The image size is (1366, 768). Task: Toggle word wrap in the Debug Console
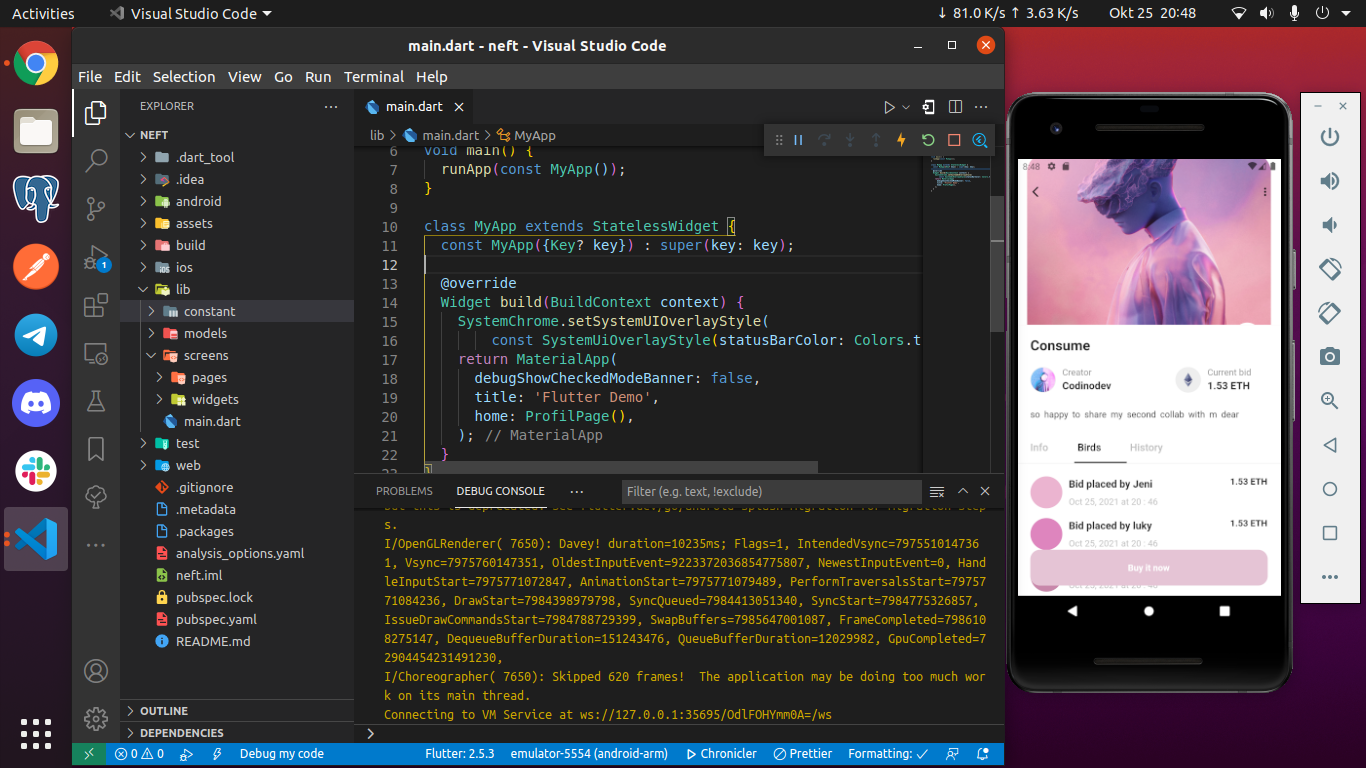click(936, 491)
